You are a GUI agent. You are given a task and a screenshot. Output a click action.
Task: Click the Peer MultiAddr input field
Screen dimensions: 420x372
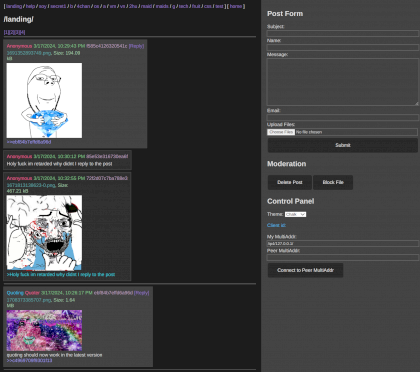(x=343, y=258)
